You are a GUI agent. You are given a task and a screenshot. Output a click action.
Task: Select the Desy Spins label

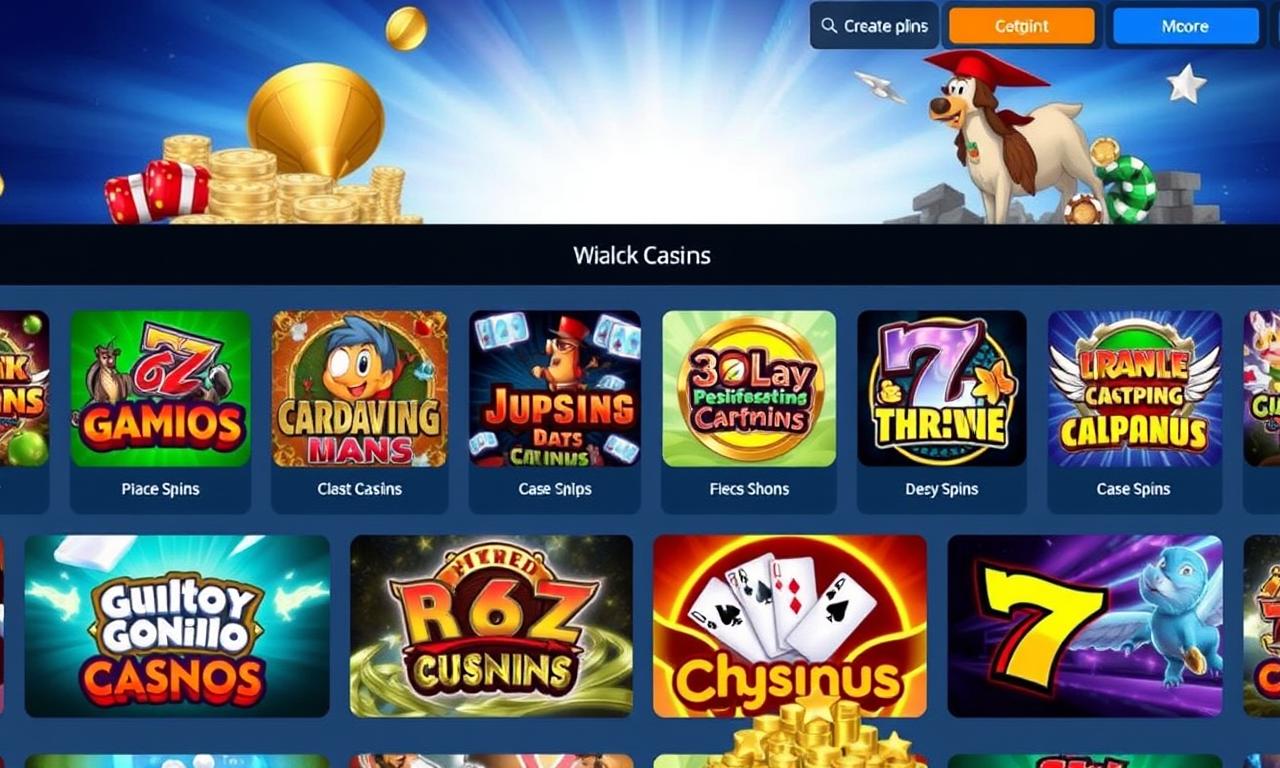(942, 489)
